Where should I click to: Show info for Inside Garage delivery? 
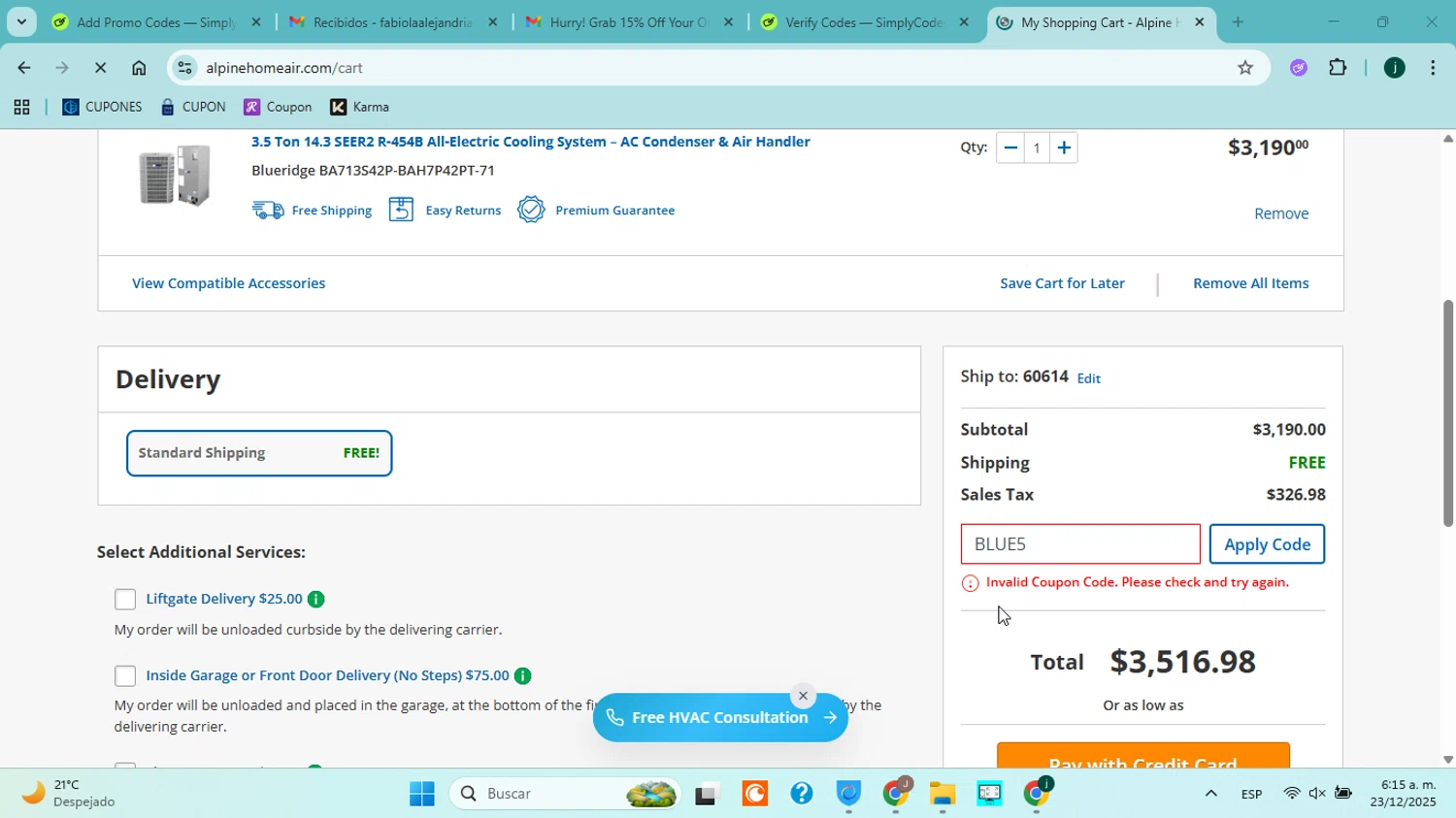[522, 675]
